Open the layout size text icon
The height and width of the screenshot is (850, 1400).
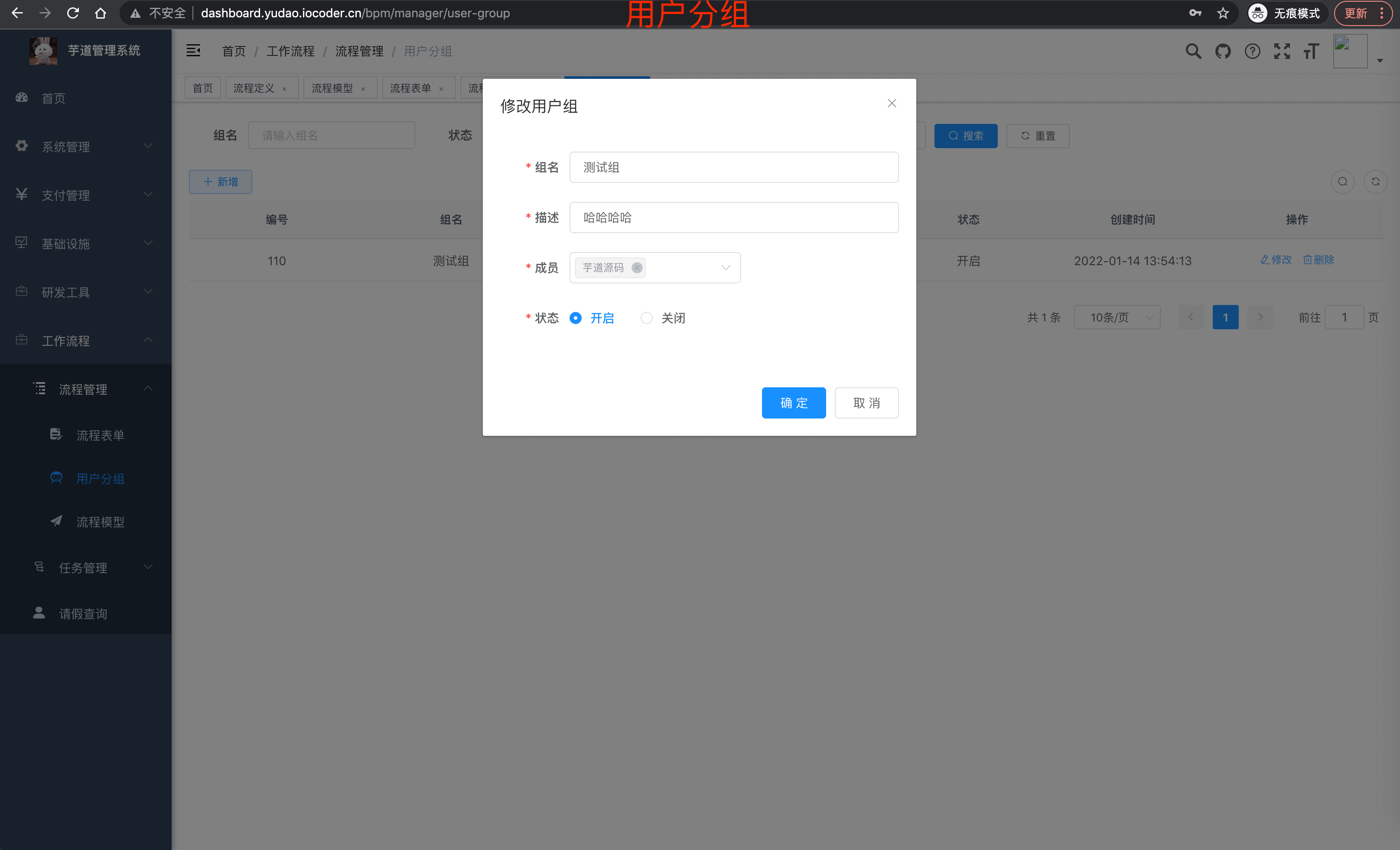tap(1311, 51)
